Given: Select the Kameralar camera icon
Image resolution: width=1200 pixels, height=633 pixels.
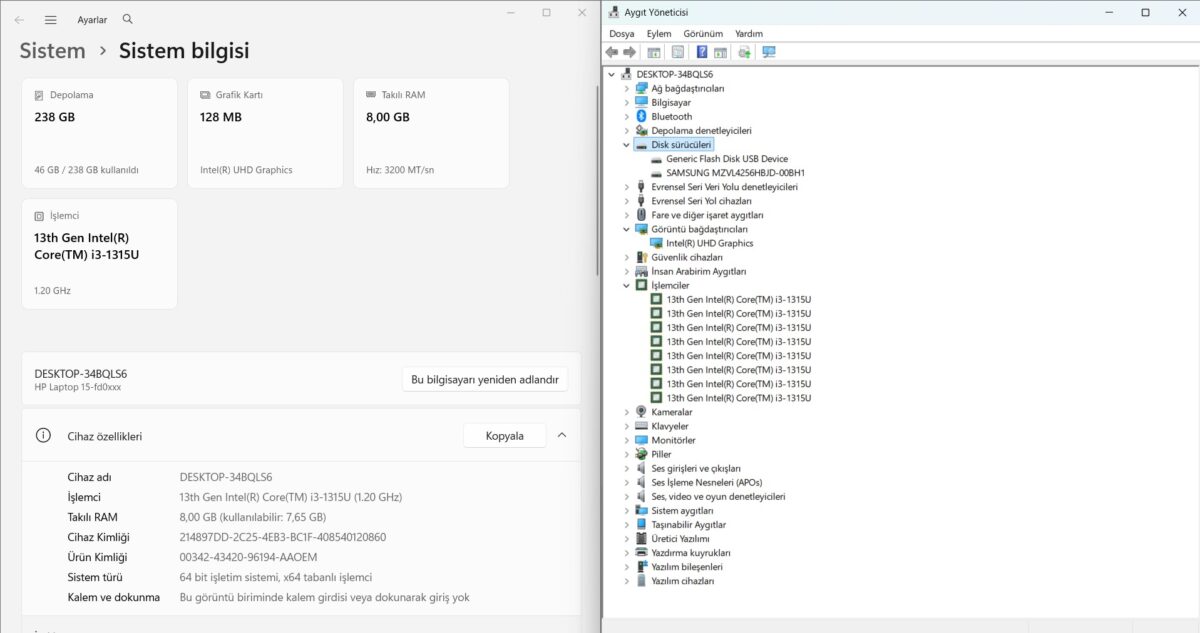Looking at the screenshot, I should point(641,412).
